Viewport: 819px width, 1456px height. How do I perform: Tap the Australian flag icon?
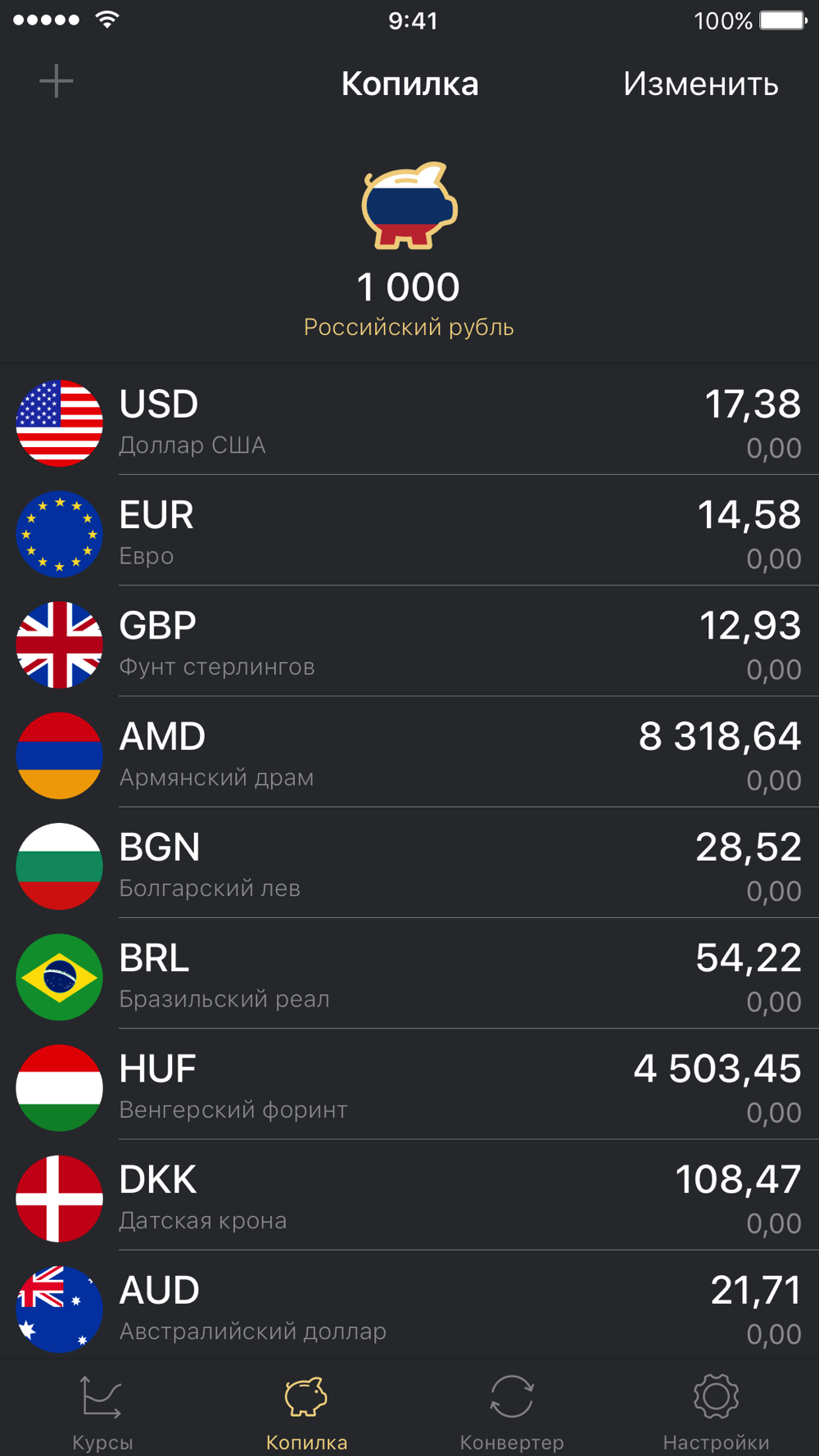[60, 1309]
